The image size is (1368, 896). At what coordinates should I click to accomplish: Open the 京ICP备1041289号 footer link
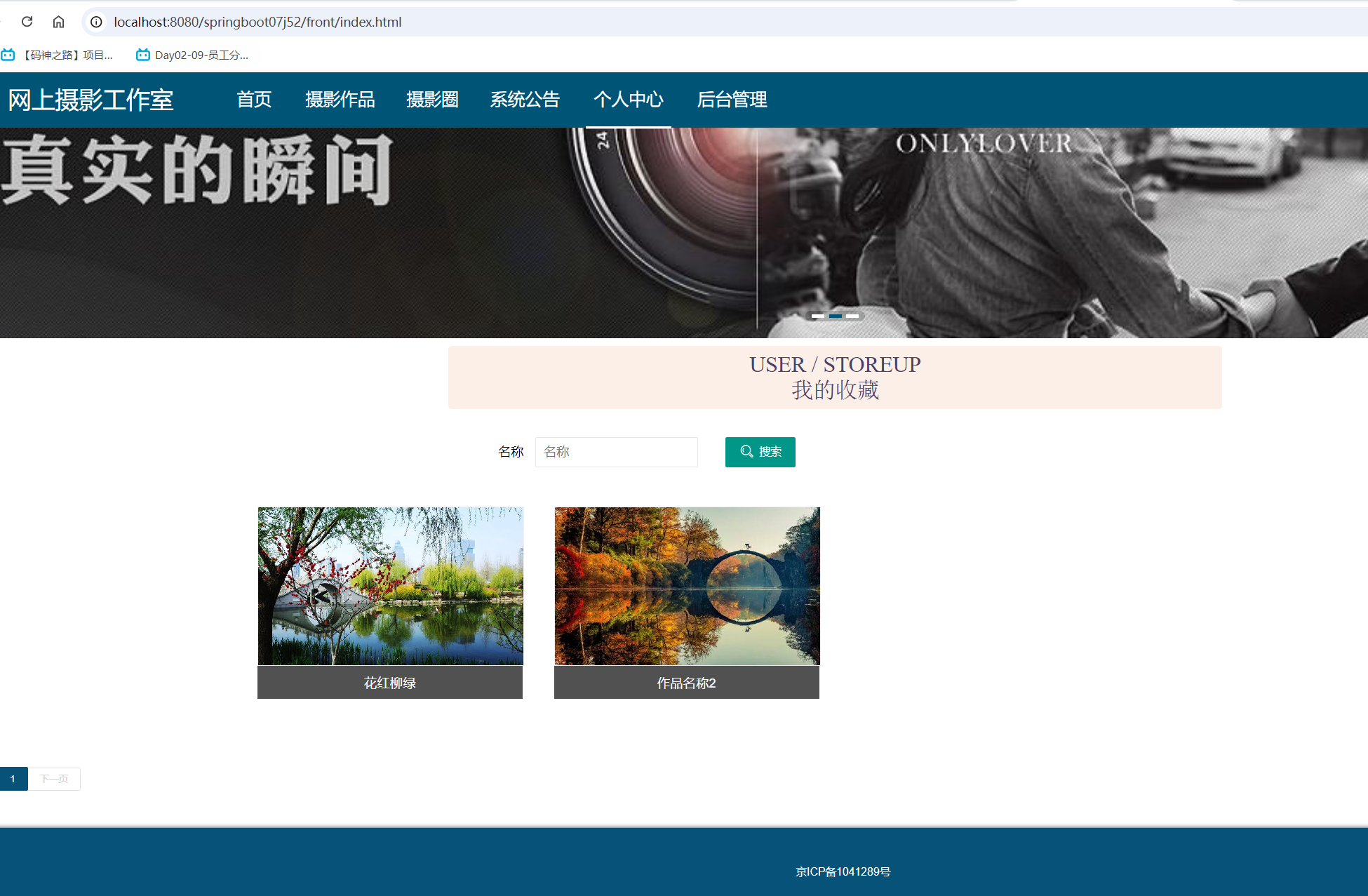pos(842,871)
